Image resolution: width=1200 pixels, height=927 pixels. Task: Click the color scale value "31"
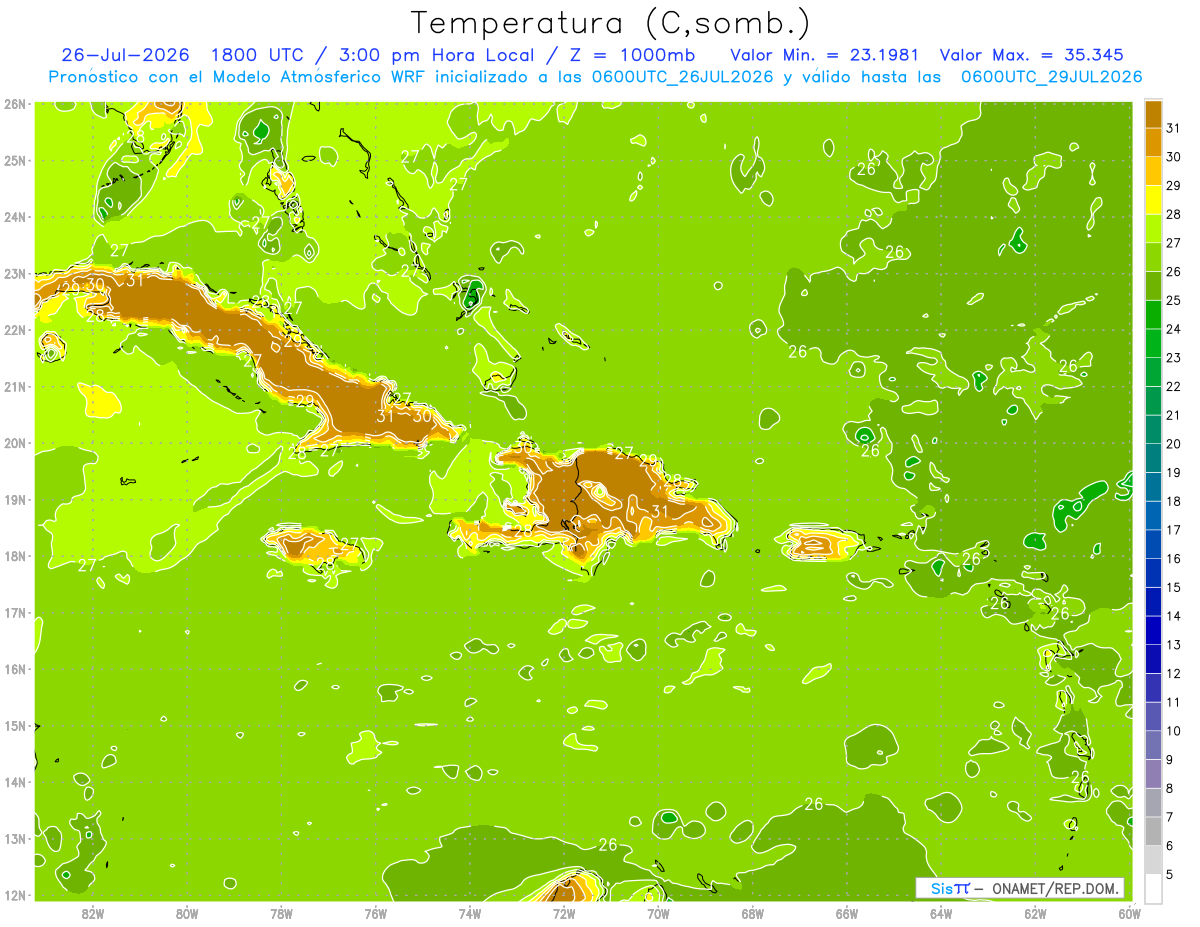(x=1173, y=128)
